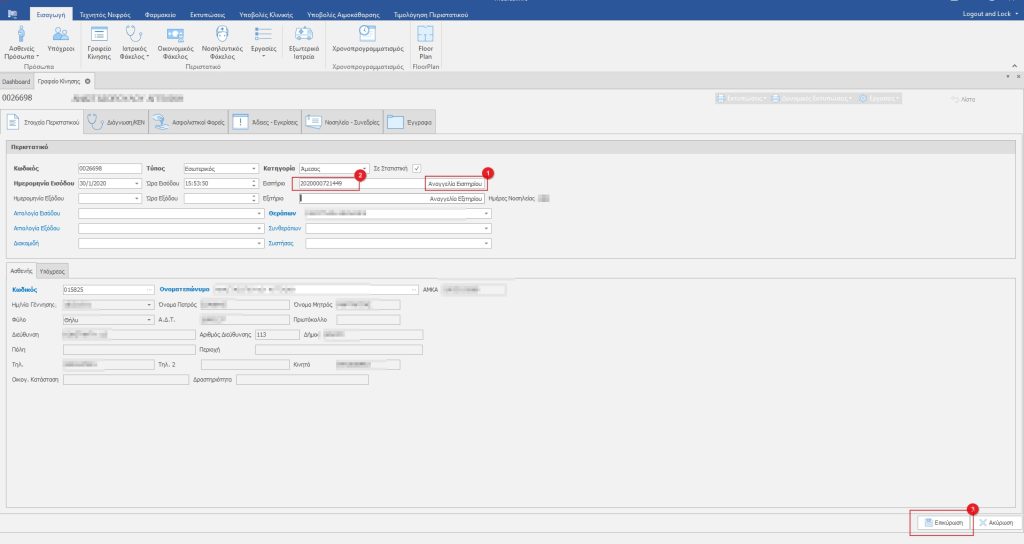Click the Οικονομικός Φάκελος icon

176,38
